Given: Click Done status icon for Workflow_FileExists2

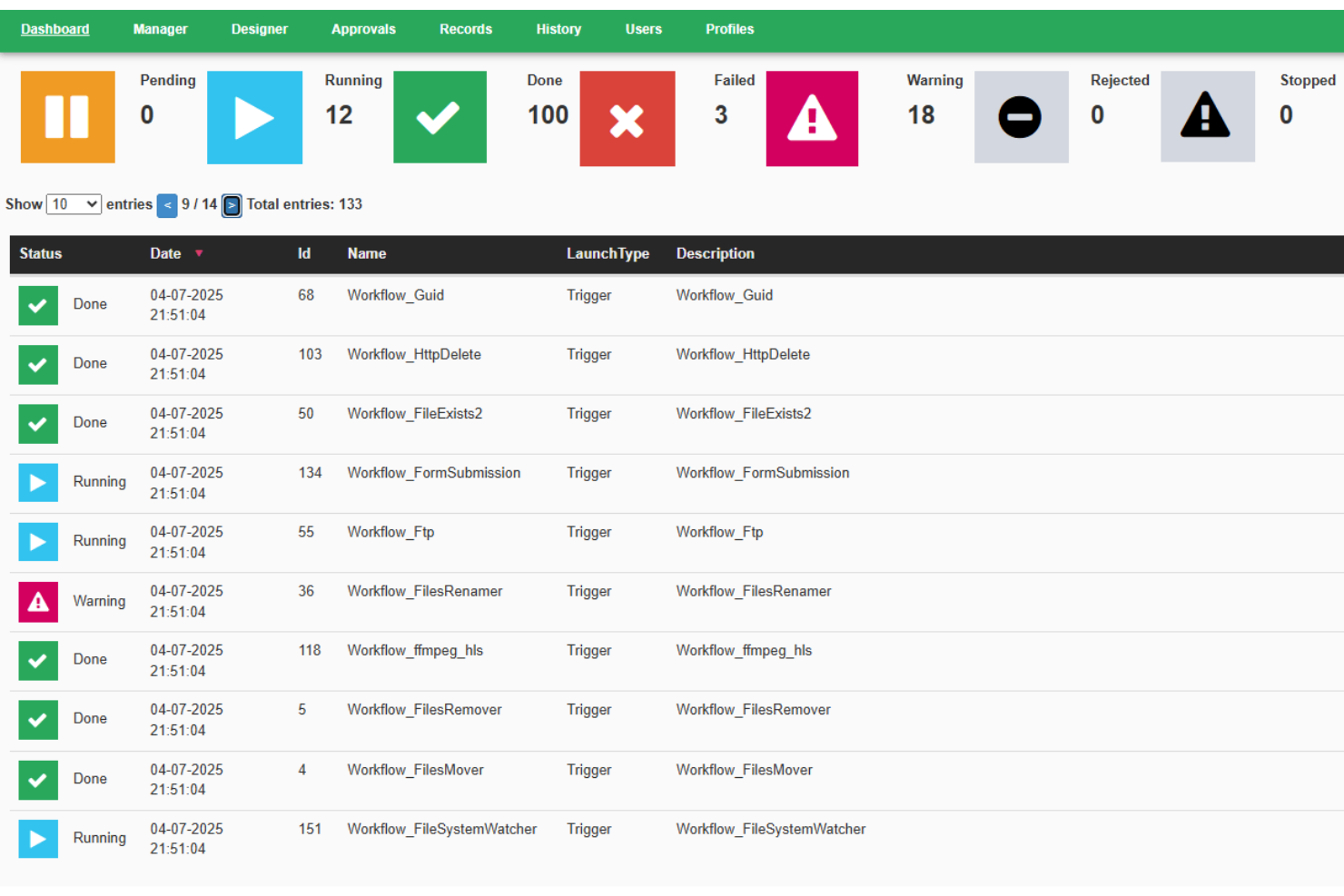Looking at the screenshot, I should coord(38,424).
